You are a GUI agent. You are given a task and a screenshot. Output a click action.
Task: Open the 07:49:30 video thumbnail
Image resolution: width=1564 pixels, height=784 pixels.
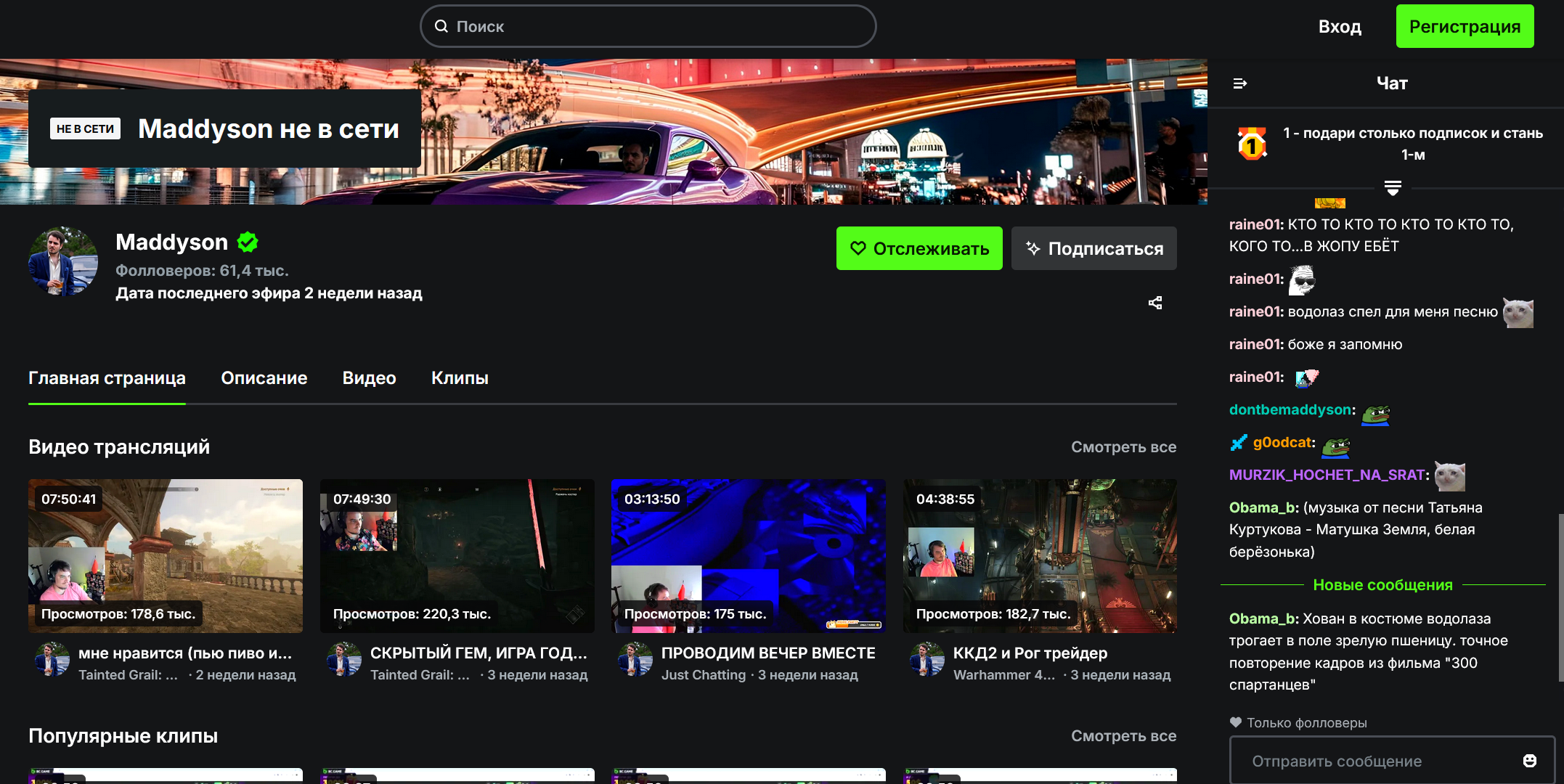457,556
